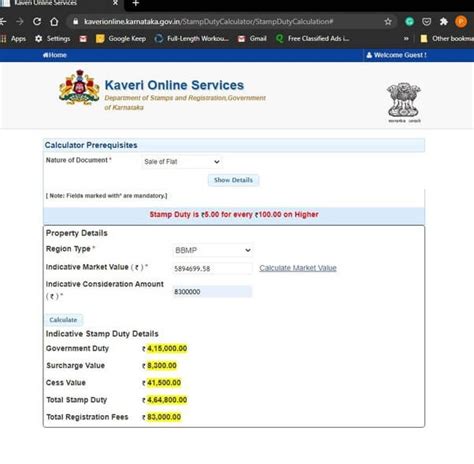
Task: Open the Nature of Document dropdown
Action: [x=182, y=162]
